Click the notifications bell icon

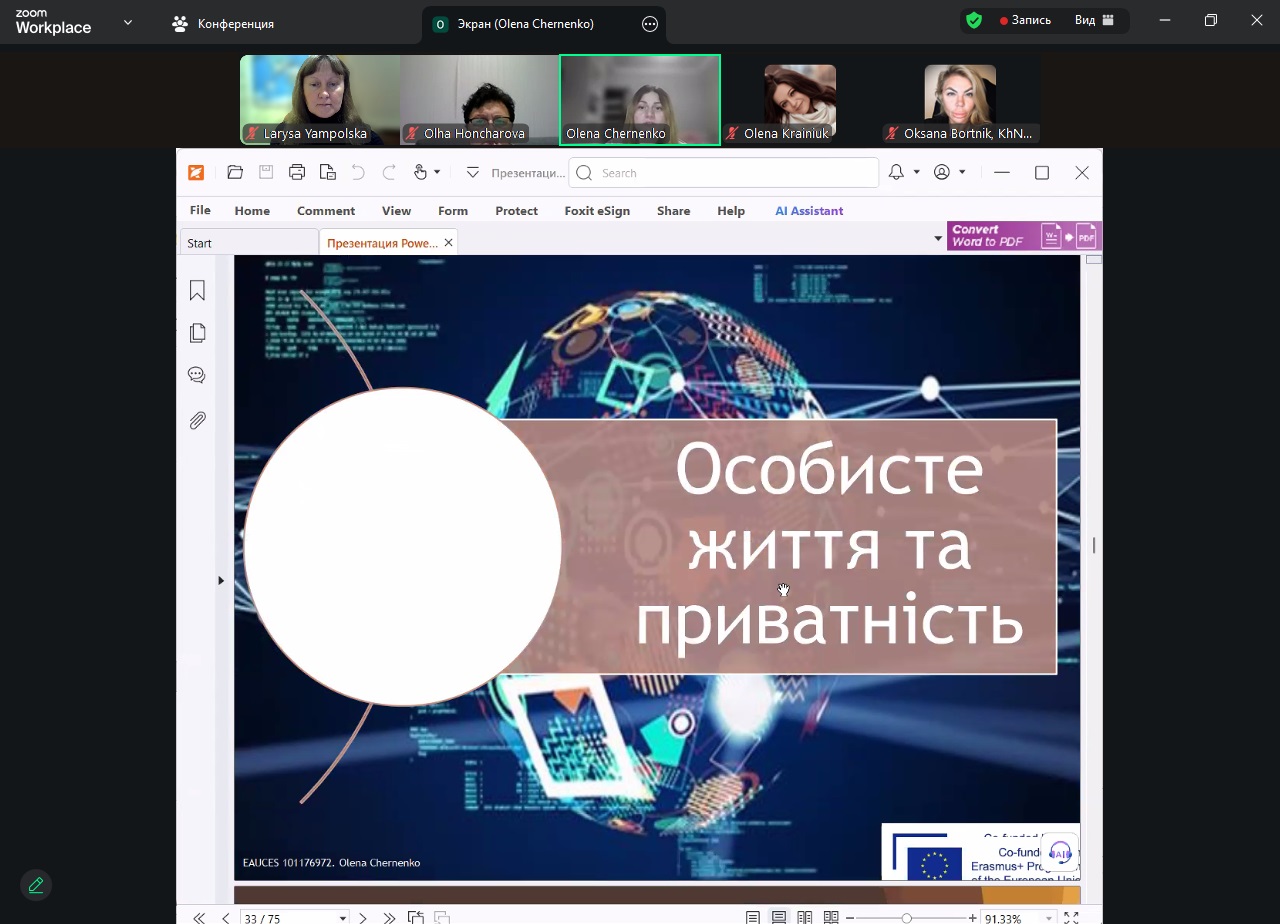(897, 172)
